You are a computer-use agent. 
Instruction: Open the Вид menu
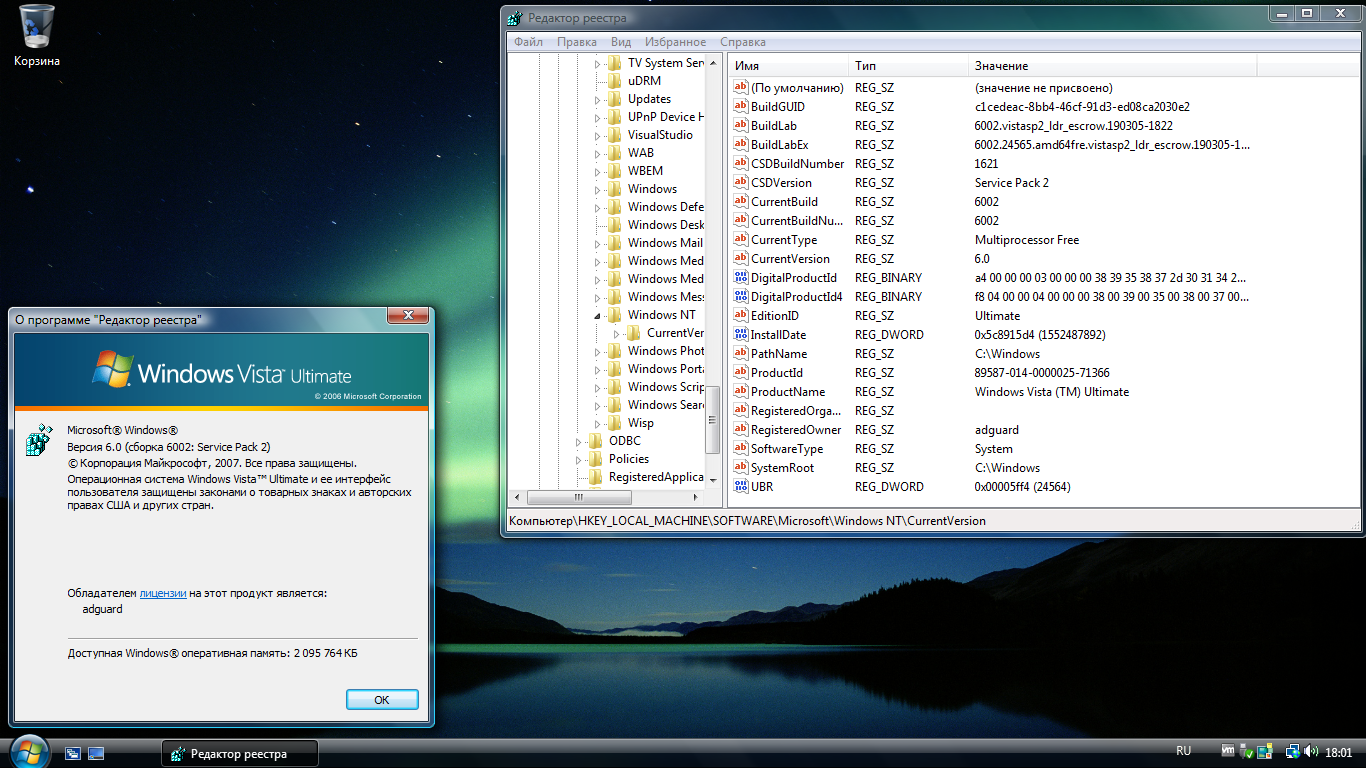pyautogui.click(x=621, y=42)
